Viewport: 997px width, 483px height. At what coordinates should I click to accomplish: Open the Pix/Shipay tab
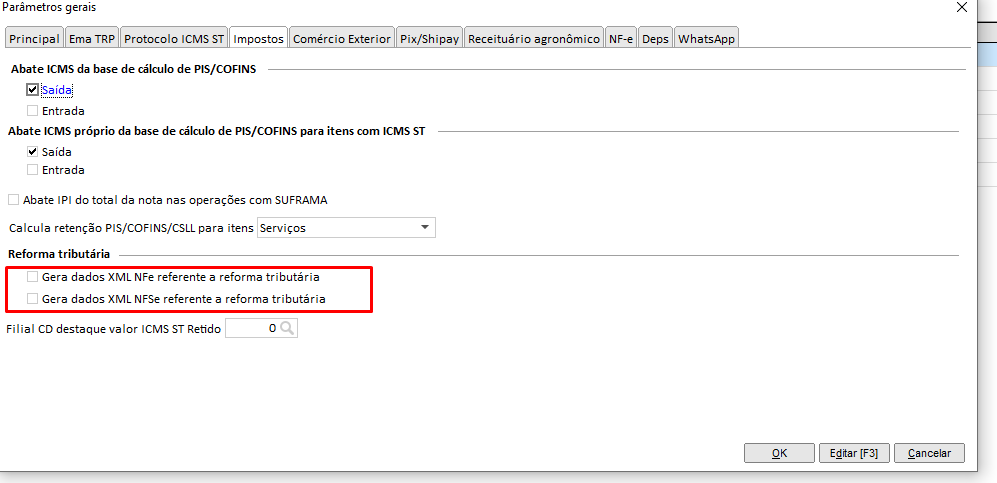[429, 39]
